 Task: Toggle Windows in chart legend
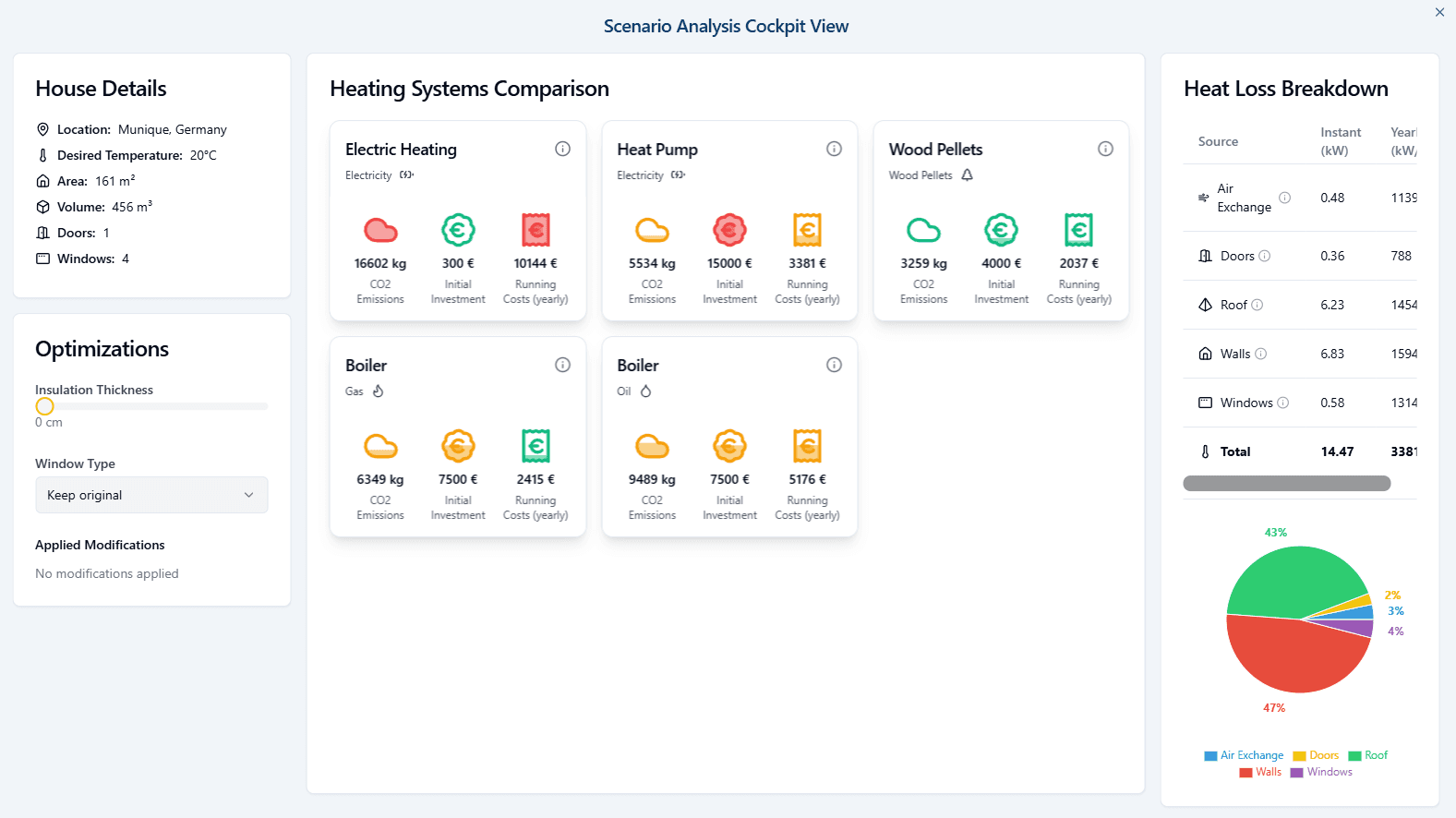pyautogui.click(x=1321, y=772)
